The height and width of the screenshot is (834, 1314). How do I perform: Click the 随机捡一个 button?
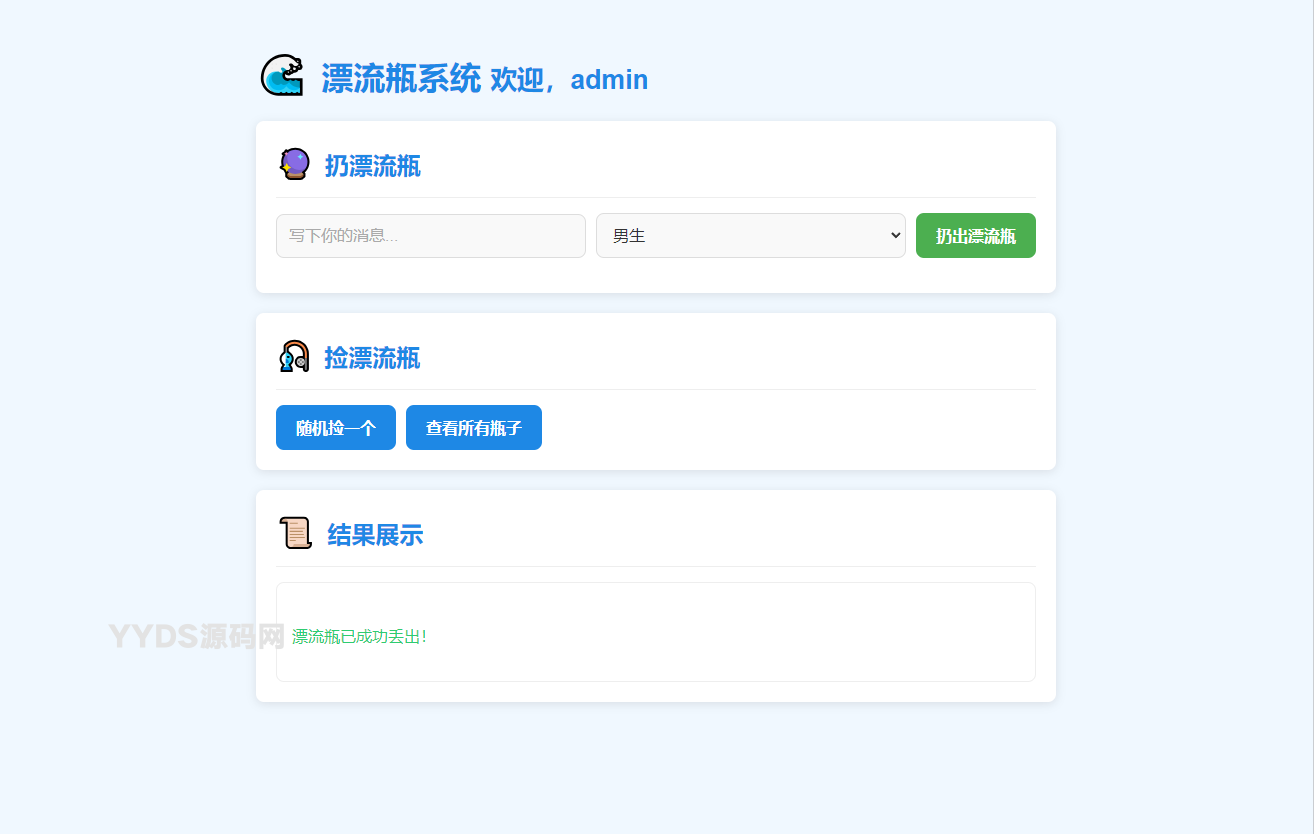coord(336,428)
